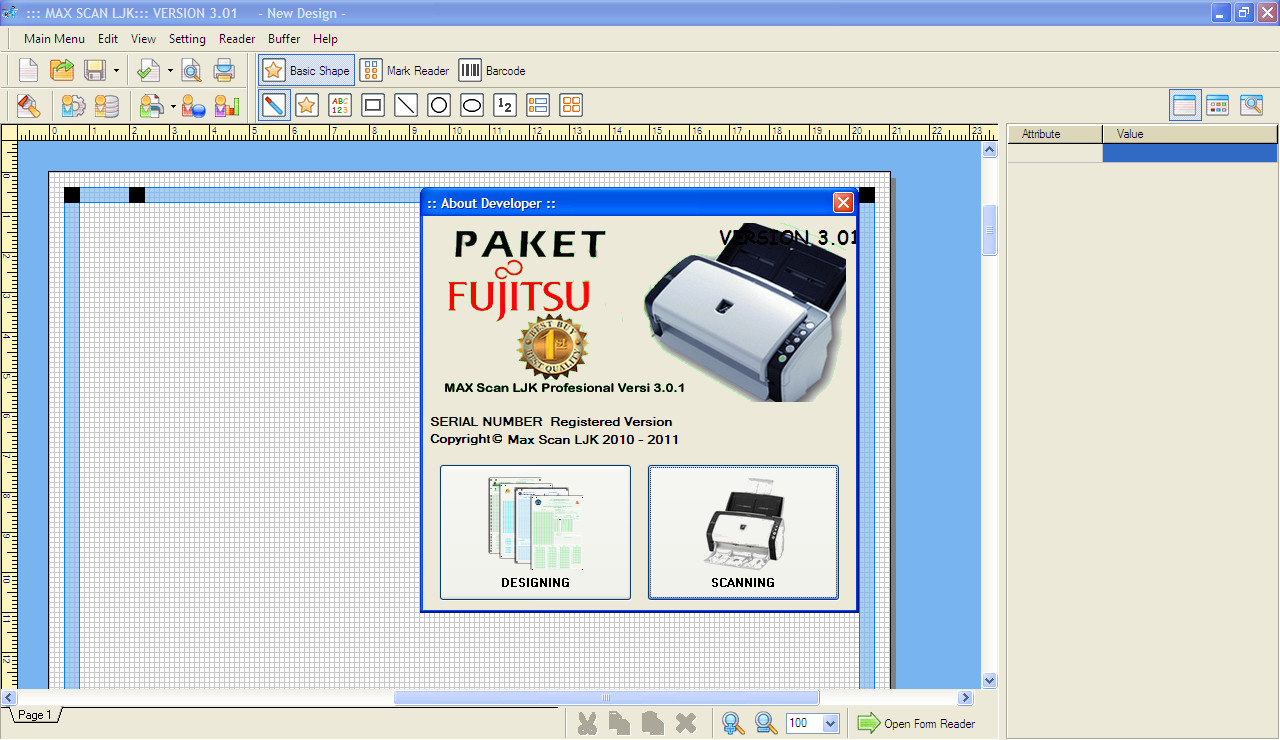Open the Buffer menu
Viewport: 1280px width, 740px height.
pos(284,39)
